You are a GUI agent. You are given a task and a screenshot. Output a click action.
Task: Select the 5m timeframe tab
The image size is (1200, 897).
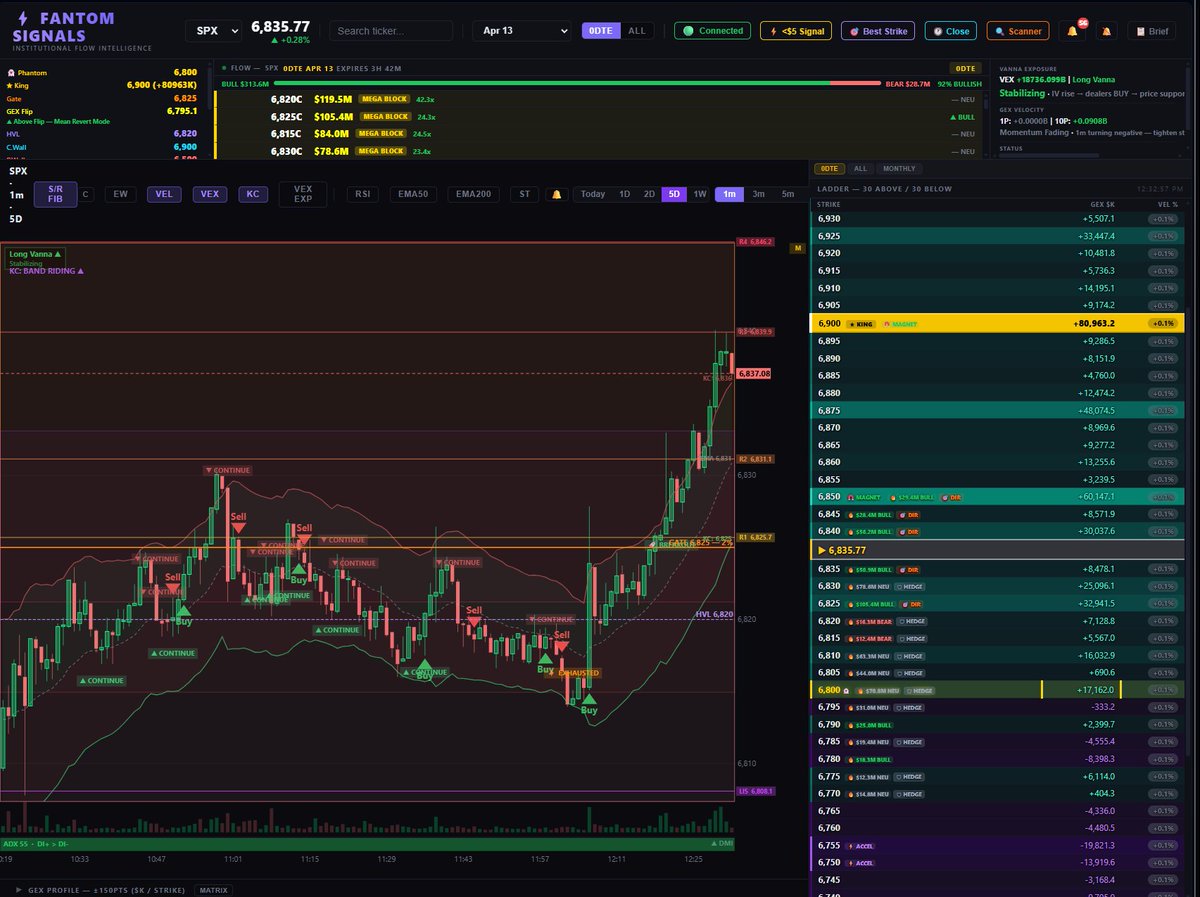coord(788,194)
